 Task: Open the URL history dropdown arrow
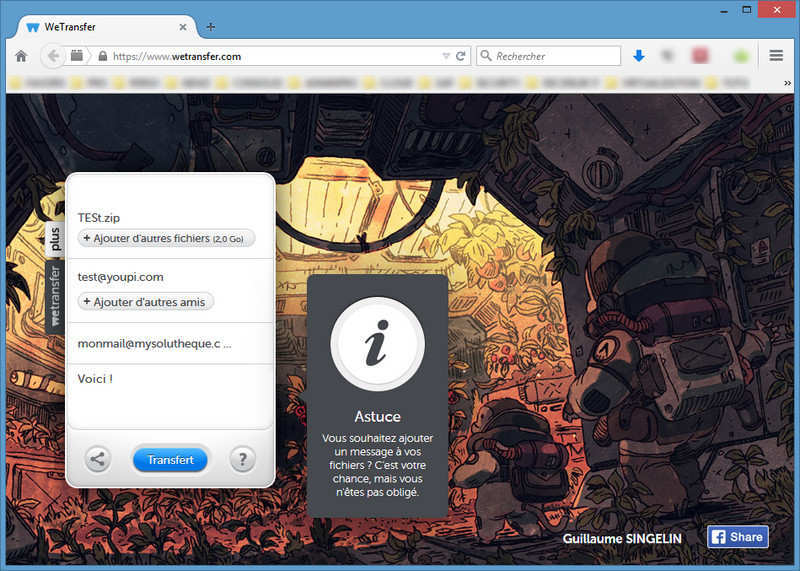446,56
